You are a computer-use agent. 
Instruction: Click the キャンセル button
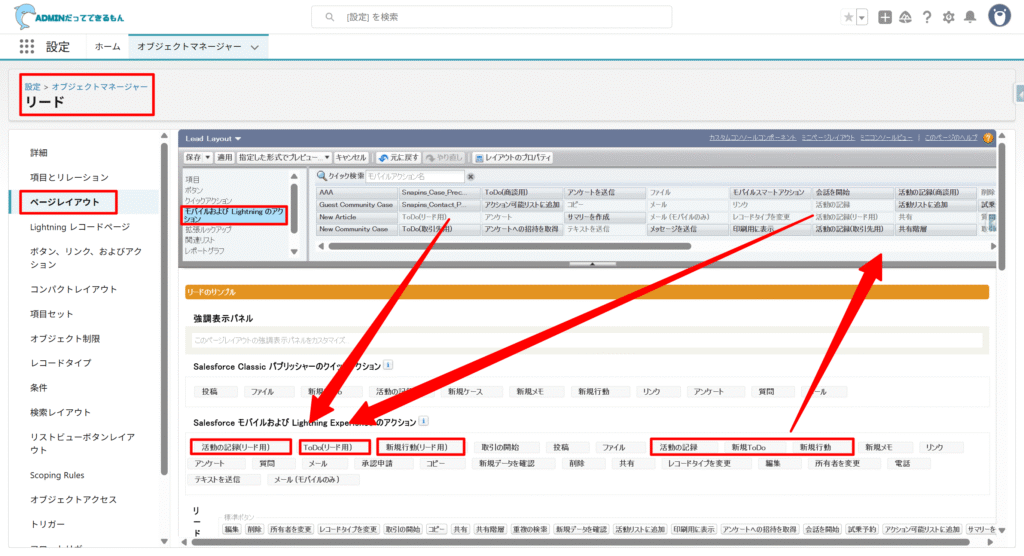pos(351,157)
